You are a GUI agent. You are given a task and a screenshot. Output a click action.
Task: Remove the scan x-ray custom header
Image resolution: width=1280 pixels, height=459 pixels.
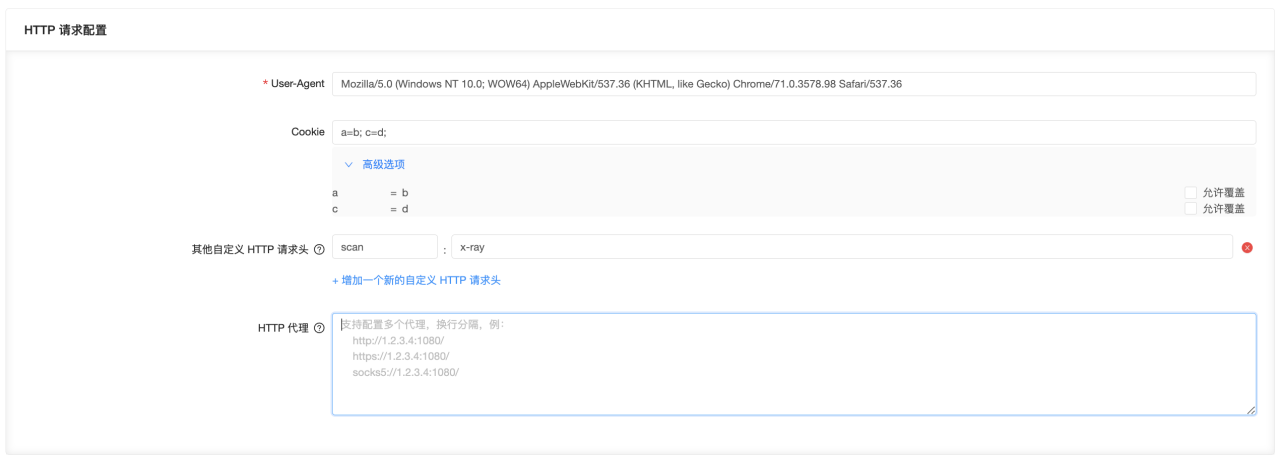coord(1247,247)
